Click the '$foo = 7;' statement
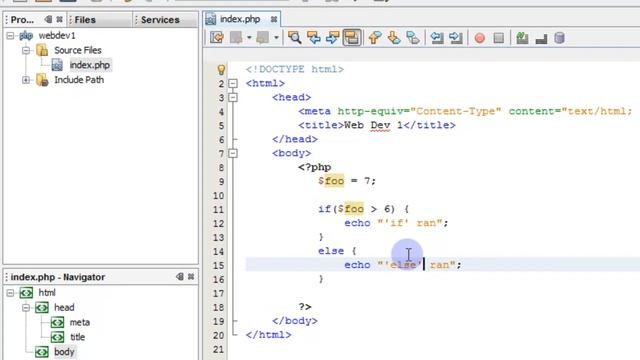Screen dimensions: 640x360 click(347, 181)
